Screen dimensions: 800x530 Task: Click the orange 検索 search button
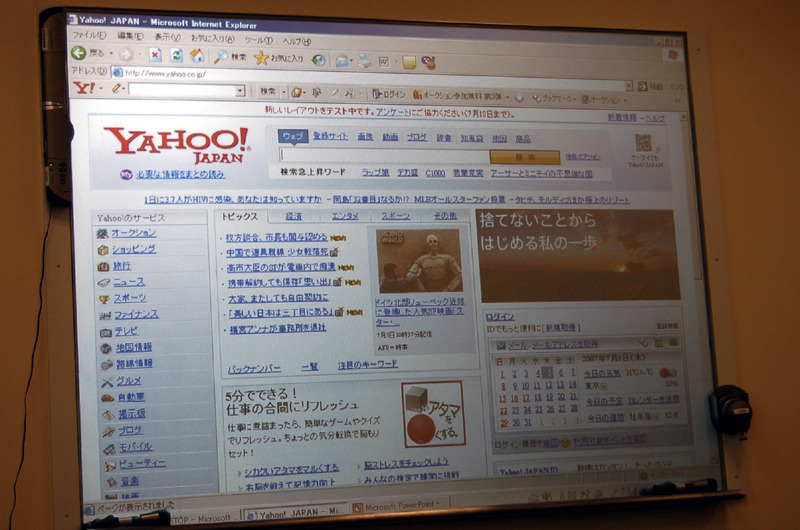(524, 157)
